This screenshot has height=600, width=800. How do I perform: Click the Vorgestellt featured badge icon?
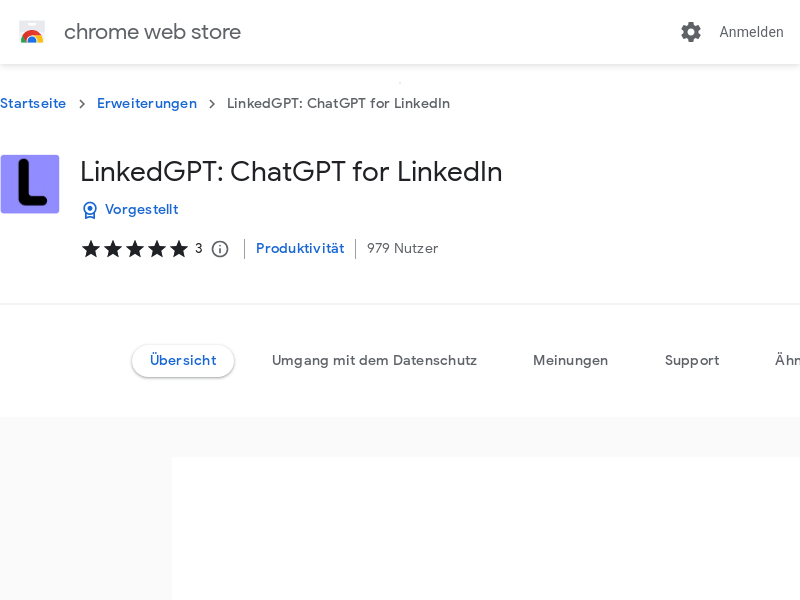pyautogui.click(x=90, y=210)
